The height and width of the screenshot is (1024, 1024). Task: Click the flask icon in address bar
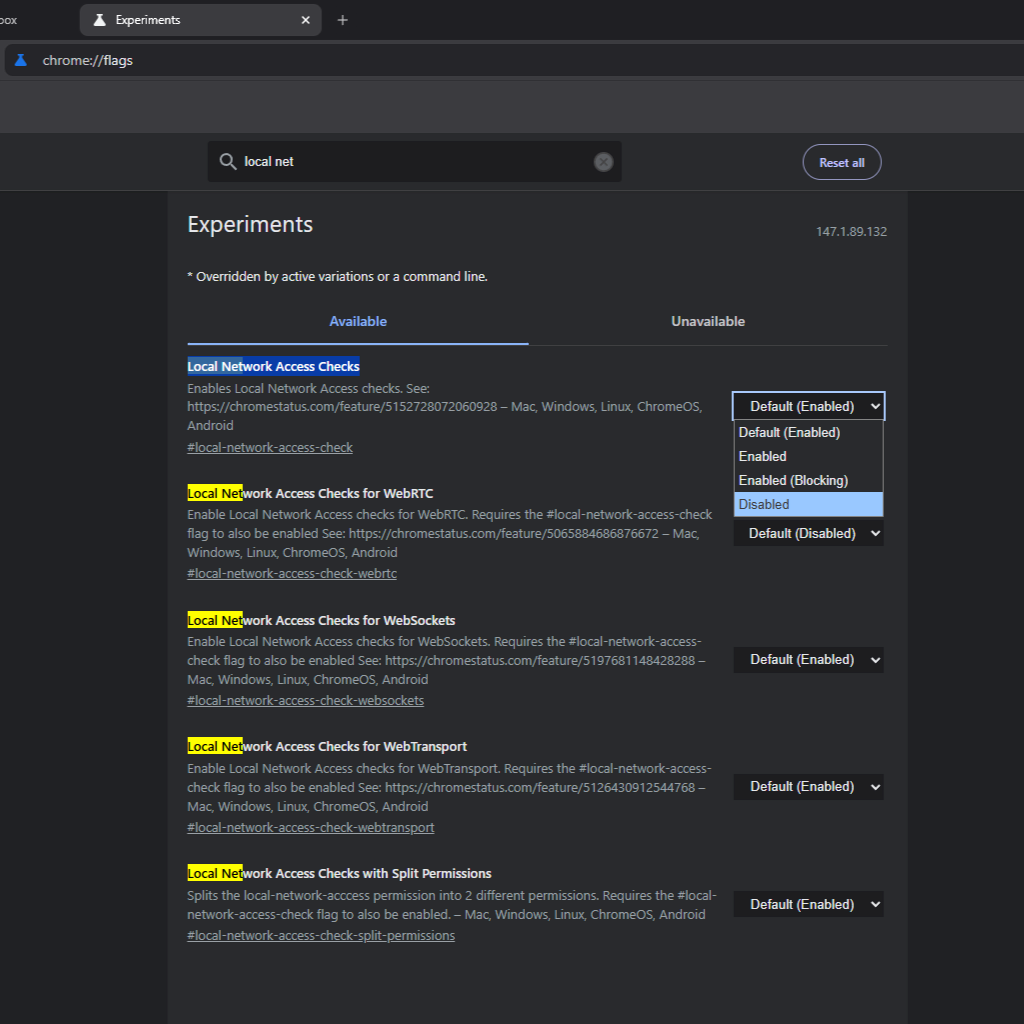[21, 60]
